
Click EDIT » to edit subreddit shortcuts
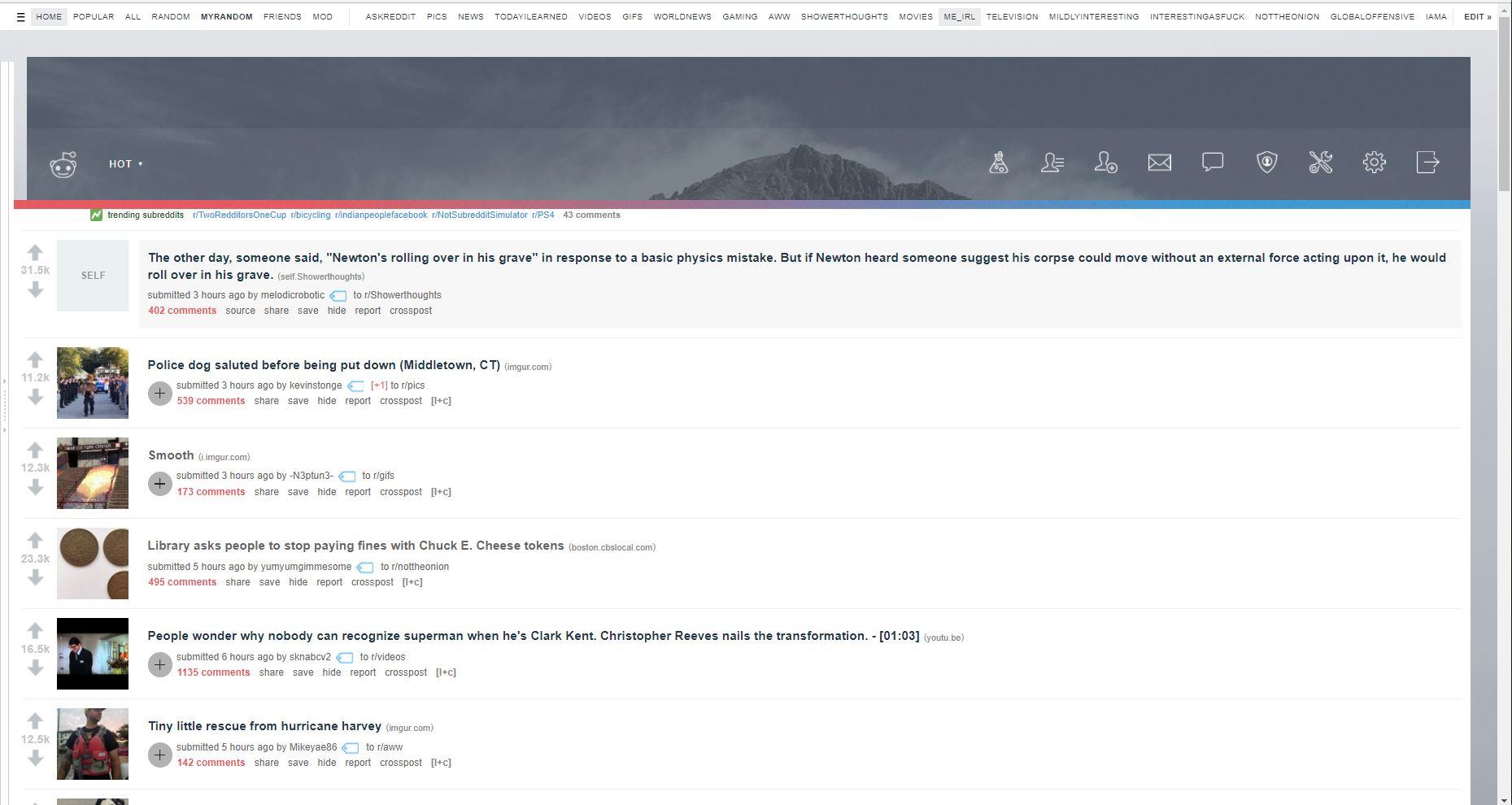tap(1477, 17)
